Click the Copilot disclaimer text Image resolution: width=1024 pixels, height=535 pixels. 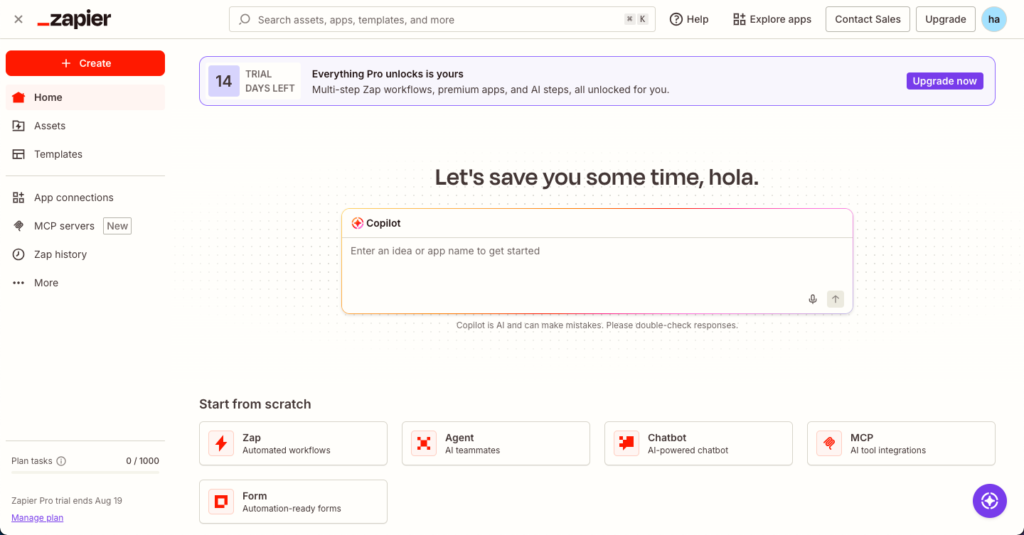[597, 325]
